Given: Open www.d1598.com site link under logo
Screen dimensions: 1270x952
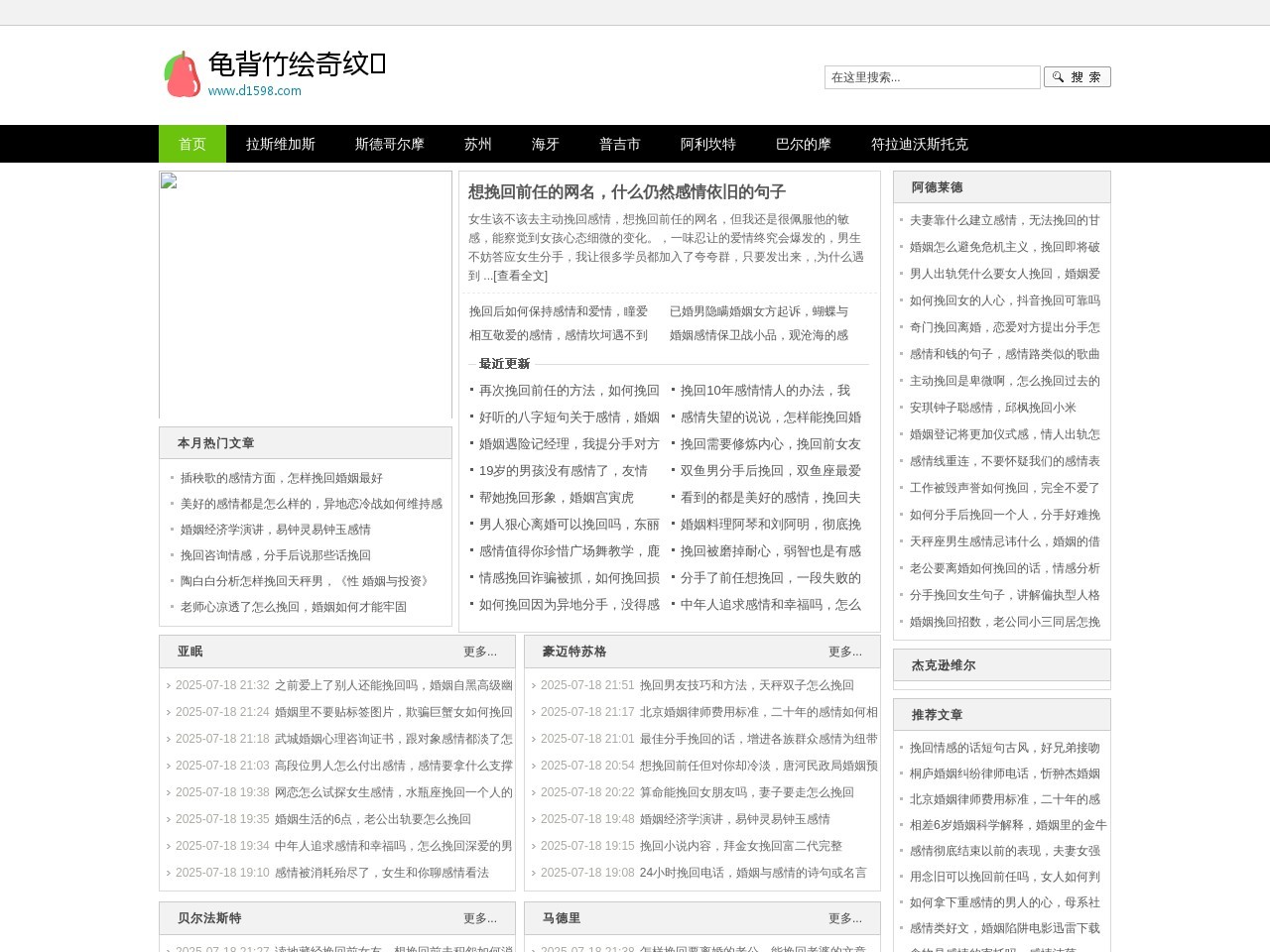Looking at the screenshot, I should pos(255,89).
